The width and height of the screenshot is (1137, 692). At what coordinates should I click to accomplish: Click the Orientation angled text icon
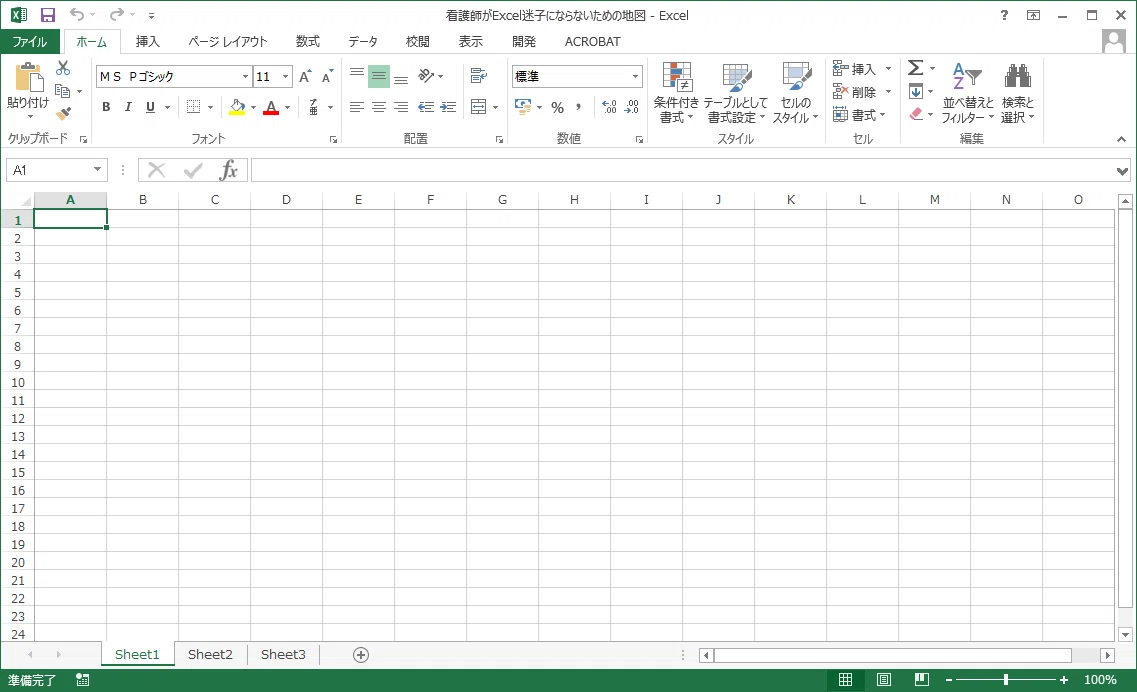point(426,75)
